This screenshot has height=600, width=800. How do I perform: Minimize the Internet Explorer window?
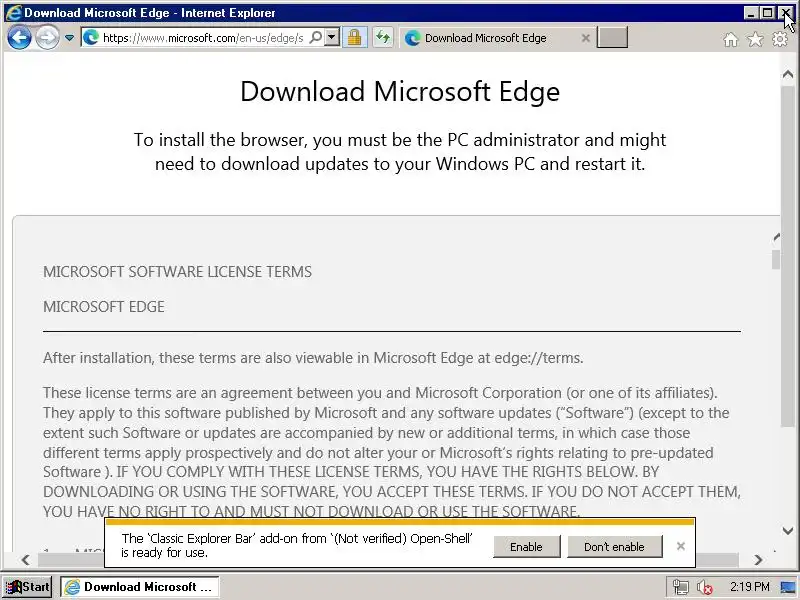[x=751, y=13]
